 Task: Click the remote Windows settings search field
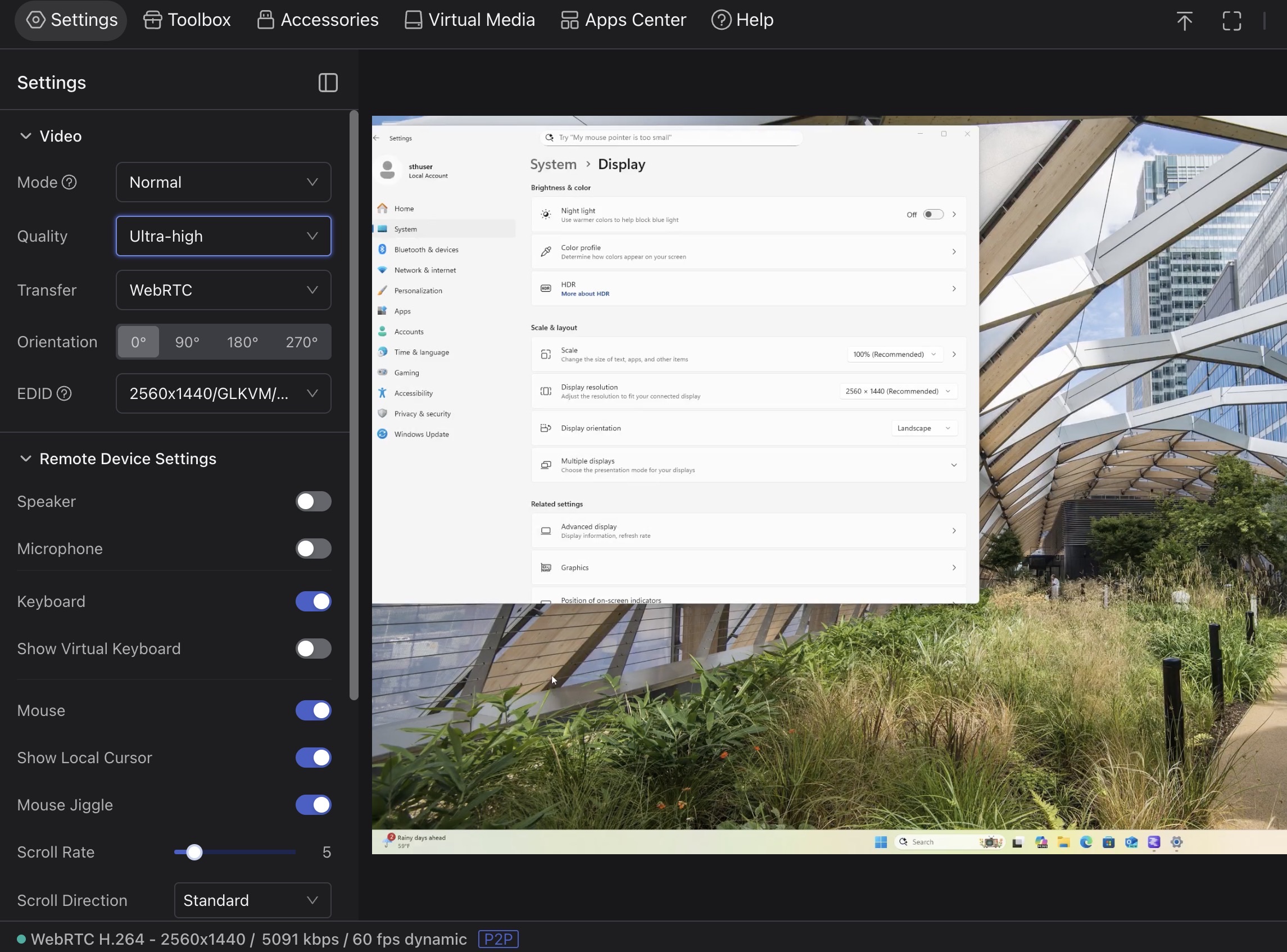click(672, 138)
